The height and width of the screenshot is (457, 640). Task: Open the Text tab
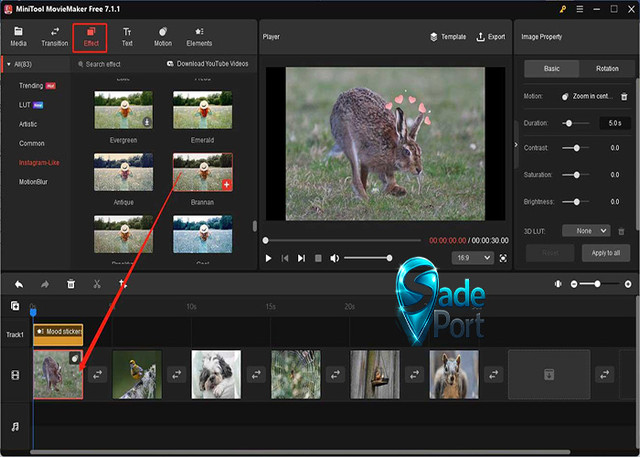pos(127,37)
